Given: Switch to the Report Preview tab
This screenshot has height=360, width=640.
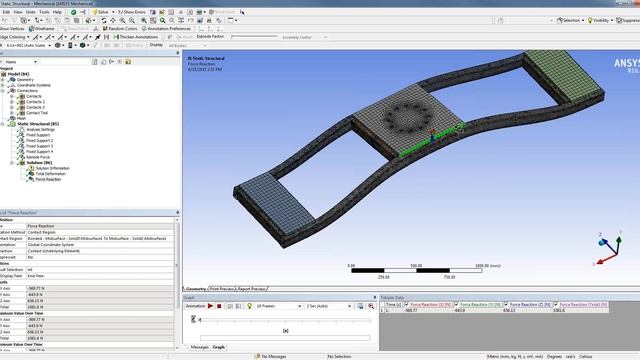Looking at the screenshot, I should (x=251, y=289).
